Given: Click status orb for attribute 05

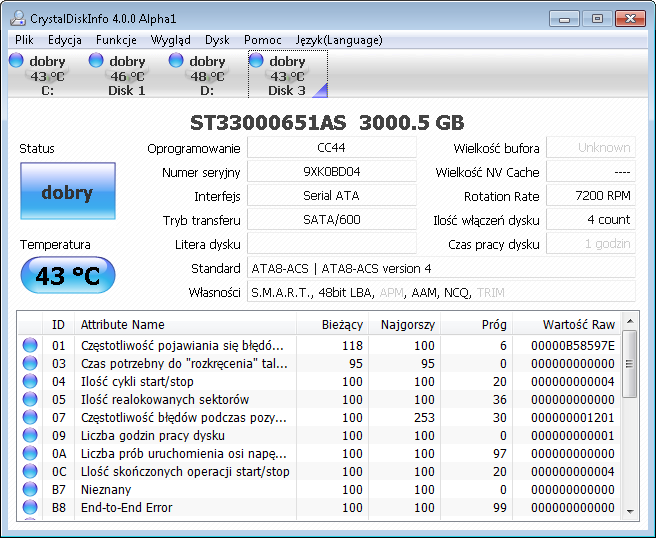Looking at the screenshot, I should 30,399.
